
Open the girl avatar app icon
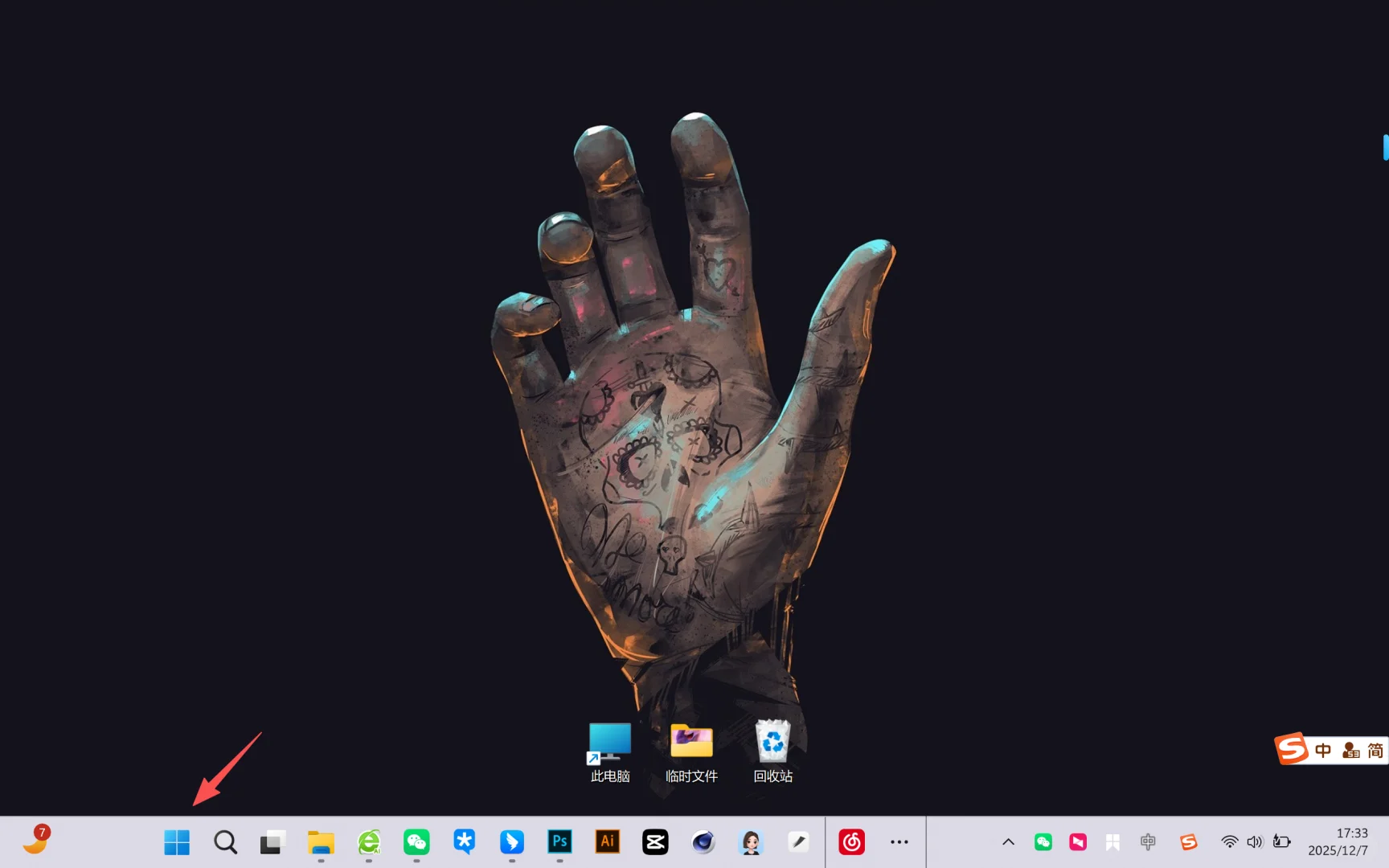(x=751, y=842)
